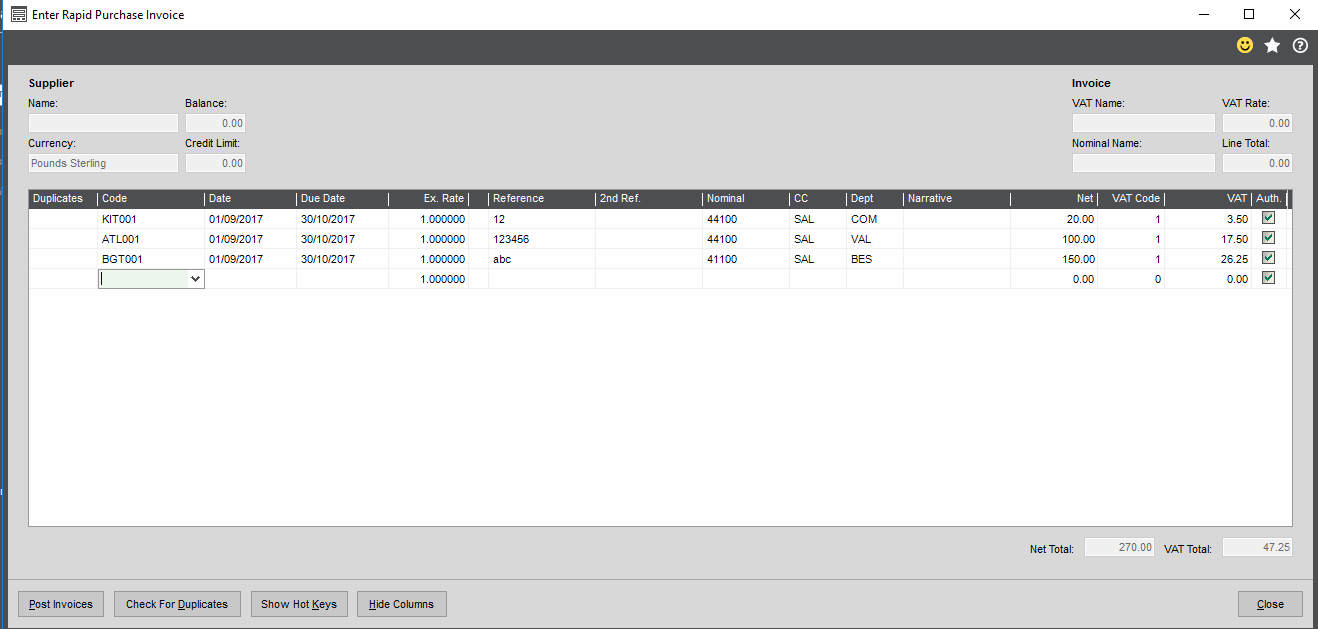
Task: Click the VAT Rate field
Action: (1258, 123)
